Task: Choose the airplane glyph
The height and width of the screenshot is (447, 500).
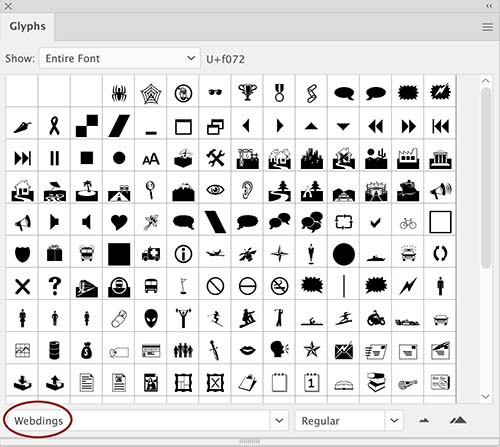Action: click(x=215, y=253)
